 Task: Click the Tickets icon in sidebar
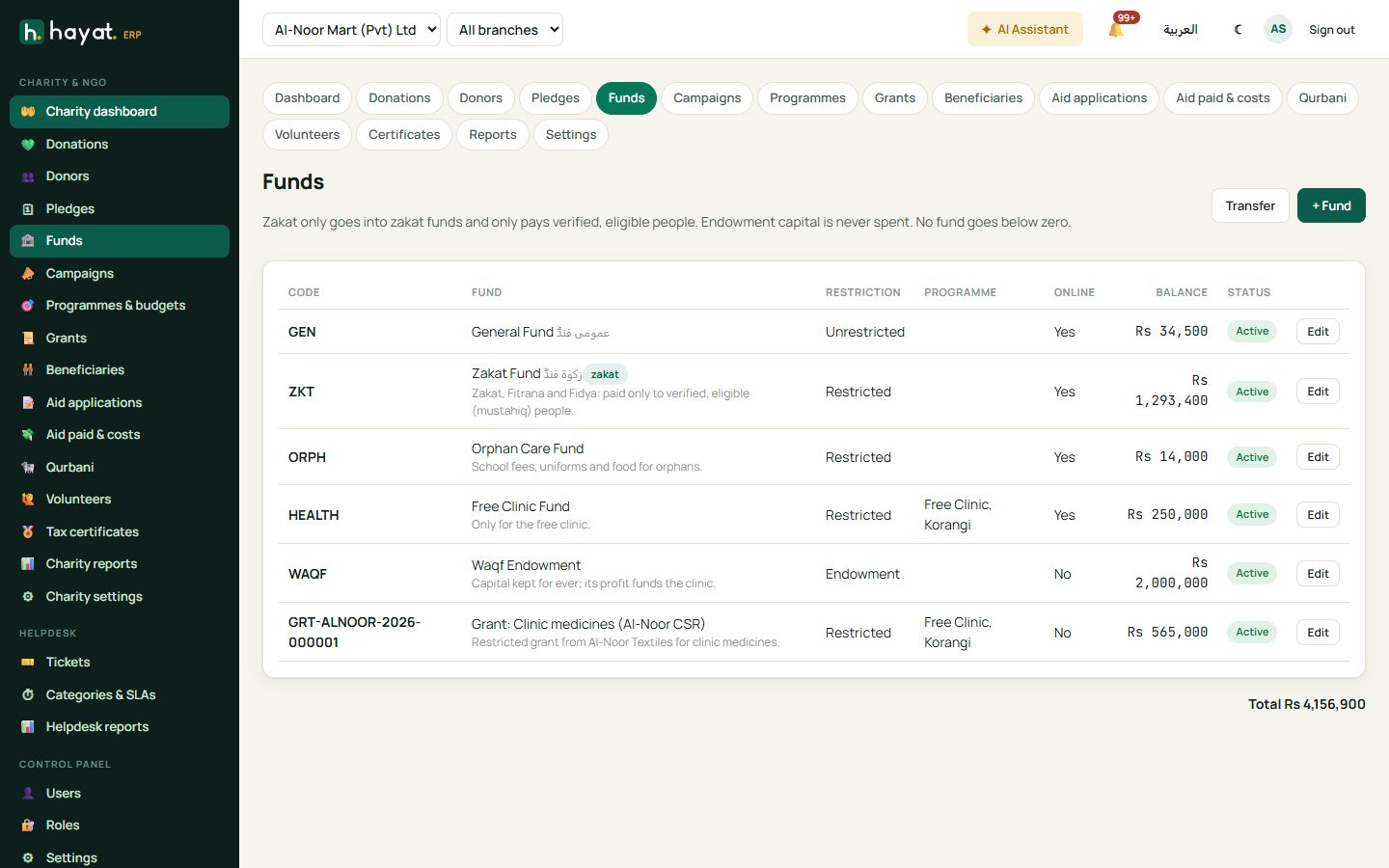coord(28,663)
